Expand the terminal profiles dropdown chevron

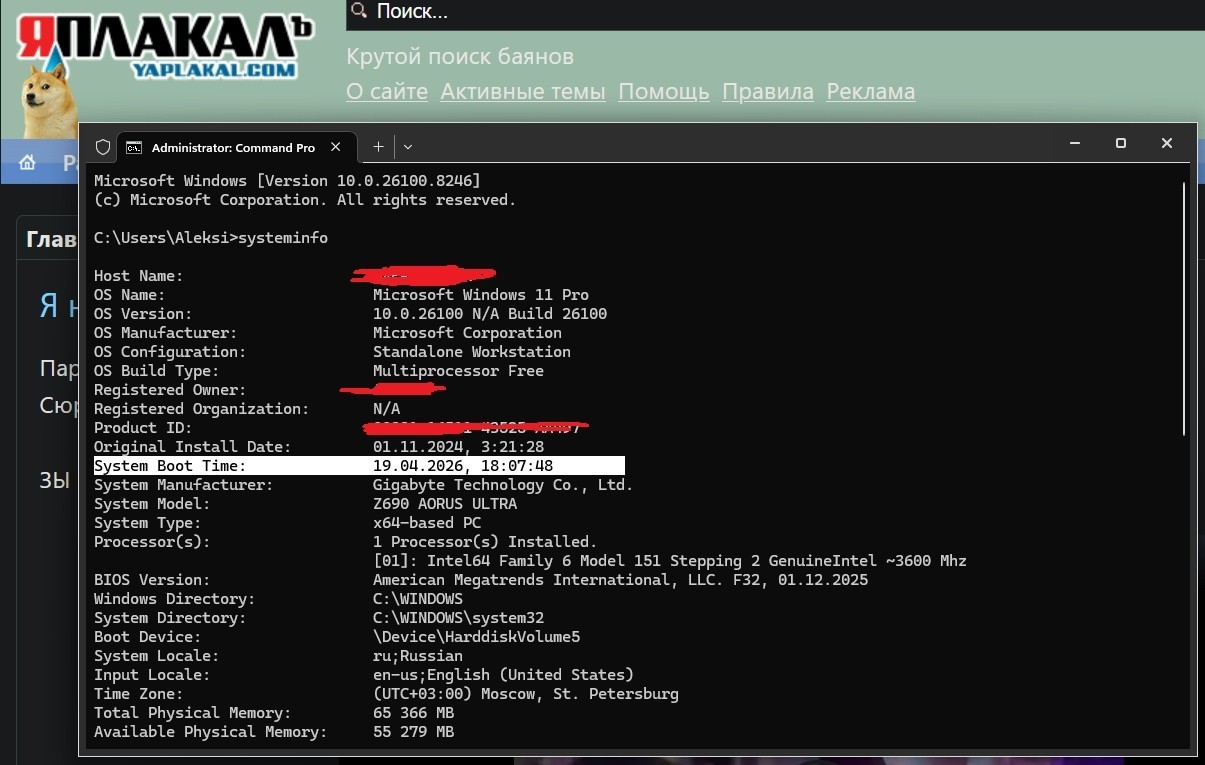tap(408, 147)
